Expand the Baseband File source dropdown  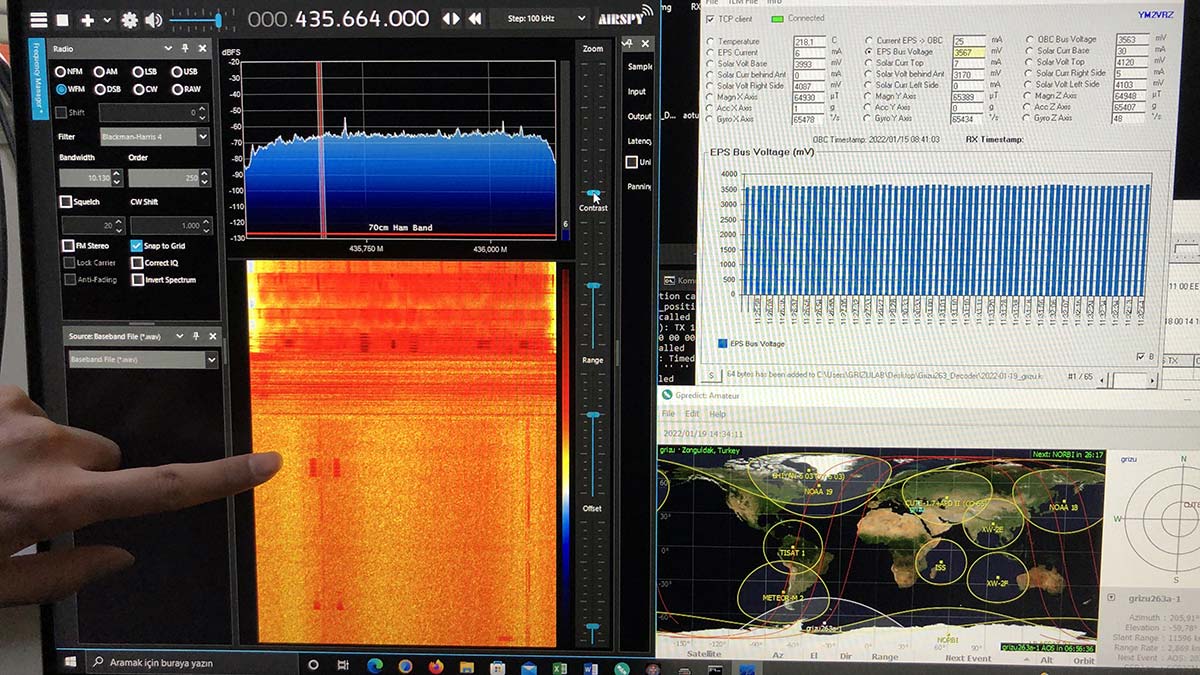pyautogui.click(x=211, y=359)
